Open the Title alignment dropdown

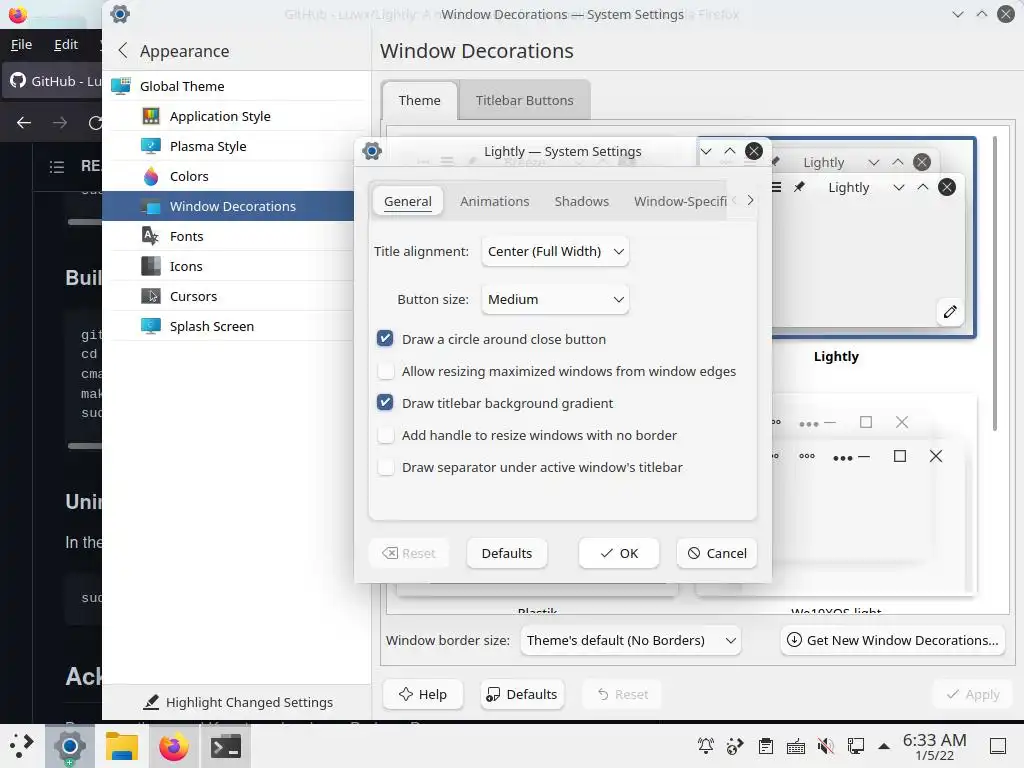click(555, 251)
